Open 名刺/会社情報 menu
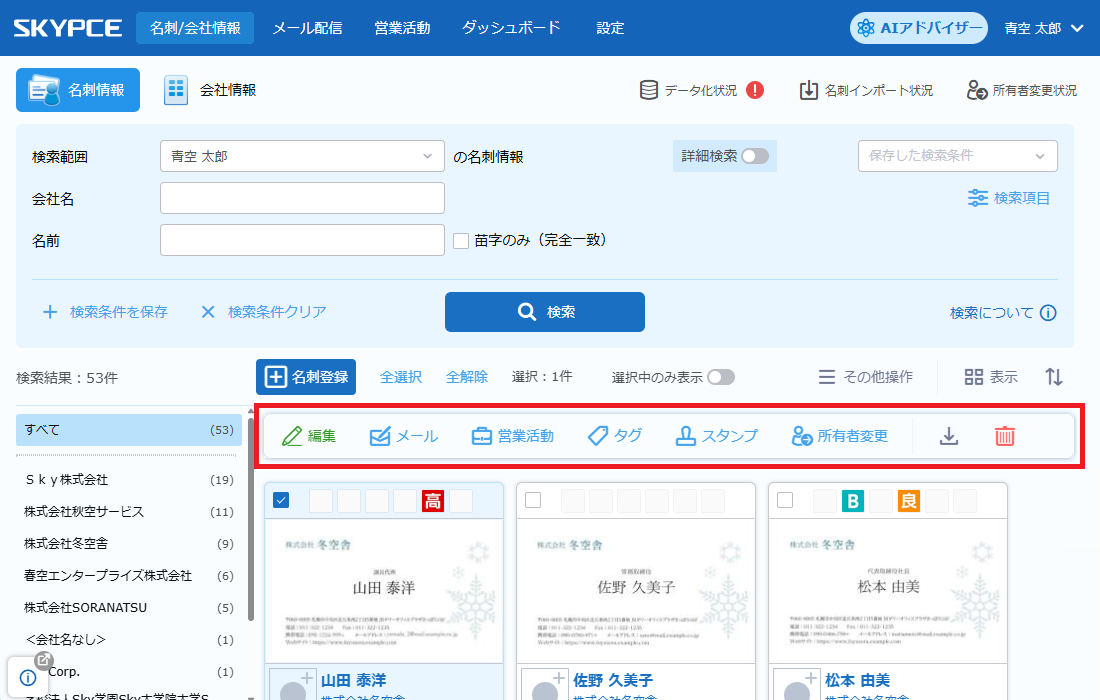This screenshot has height=700, width=1100. 195,28
